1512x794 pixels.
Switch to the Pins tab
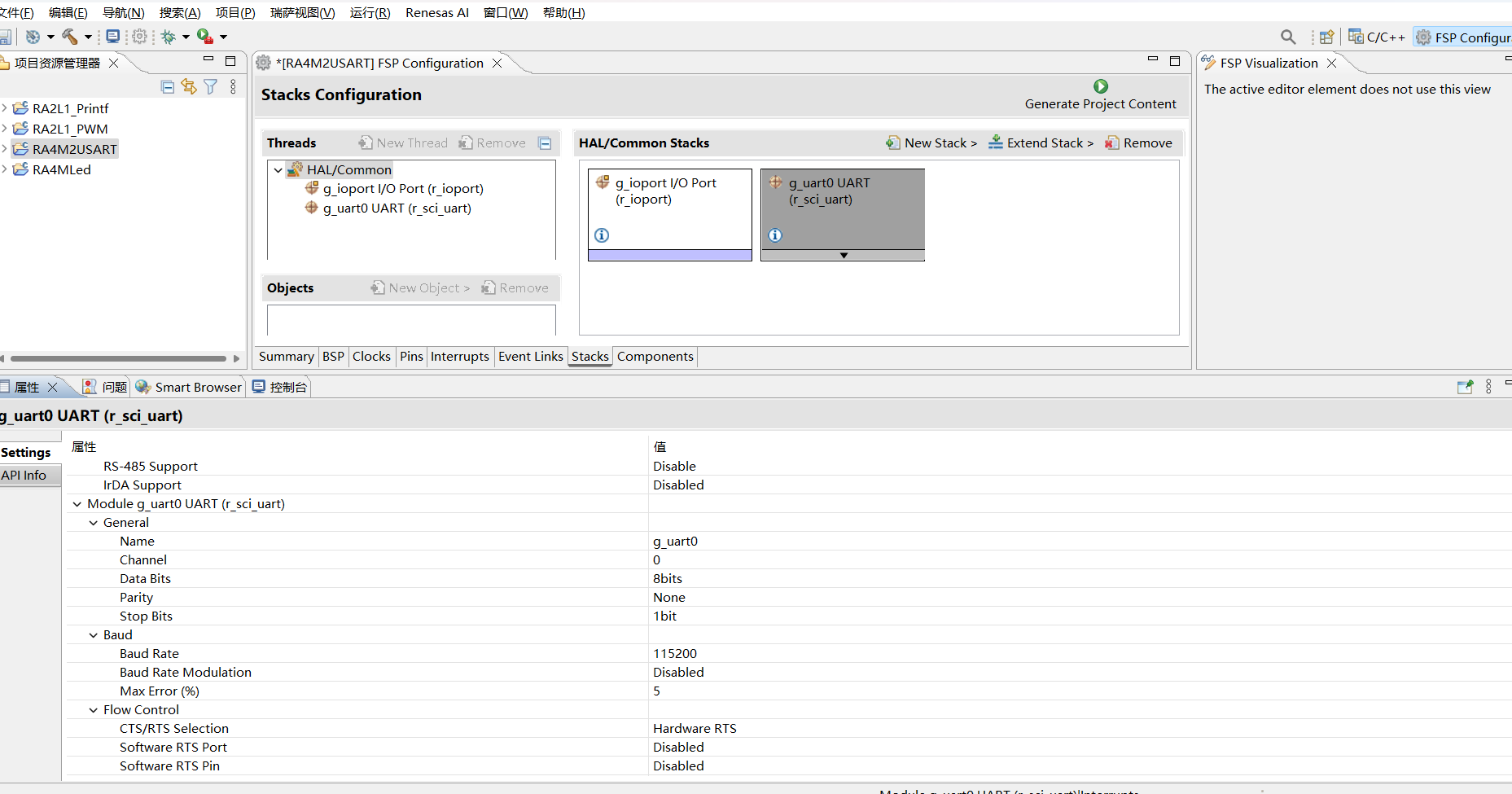point(411,357)
